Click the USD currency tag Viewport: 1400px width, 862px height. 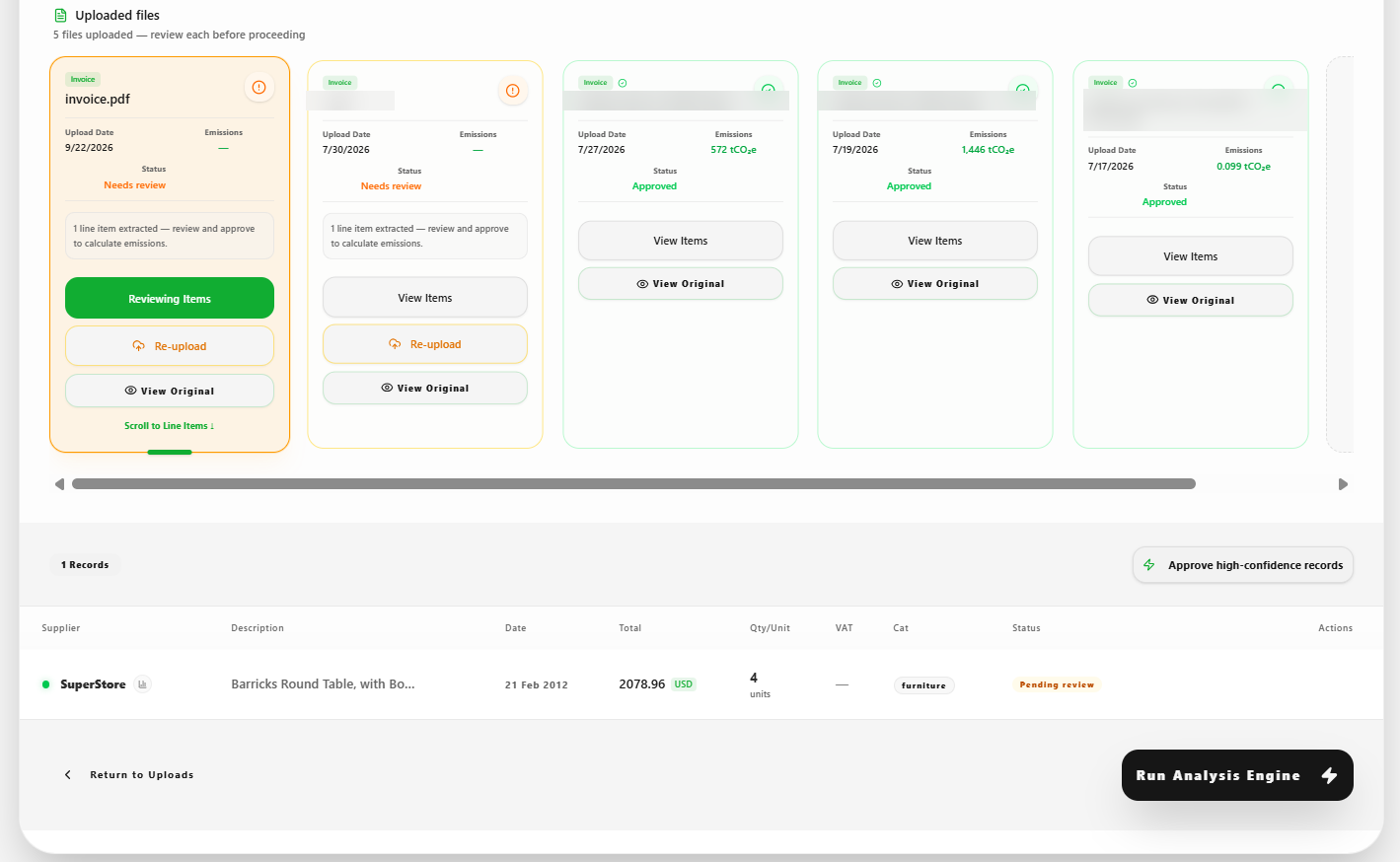(684, 684)
